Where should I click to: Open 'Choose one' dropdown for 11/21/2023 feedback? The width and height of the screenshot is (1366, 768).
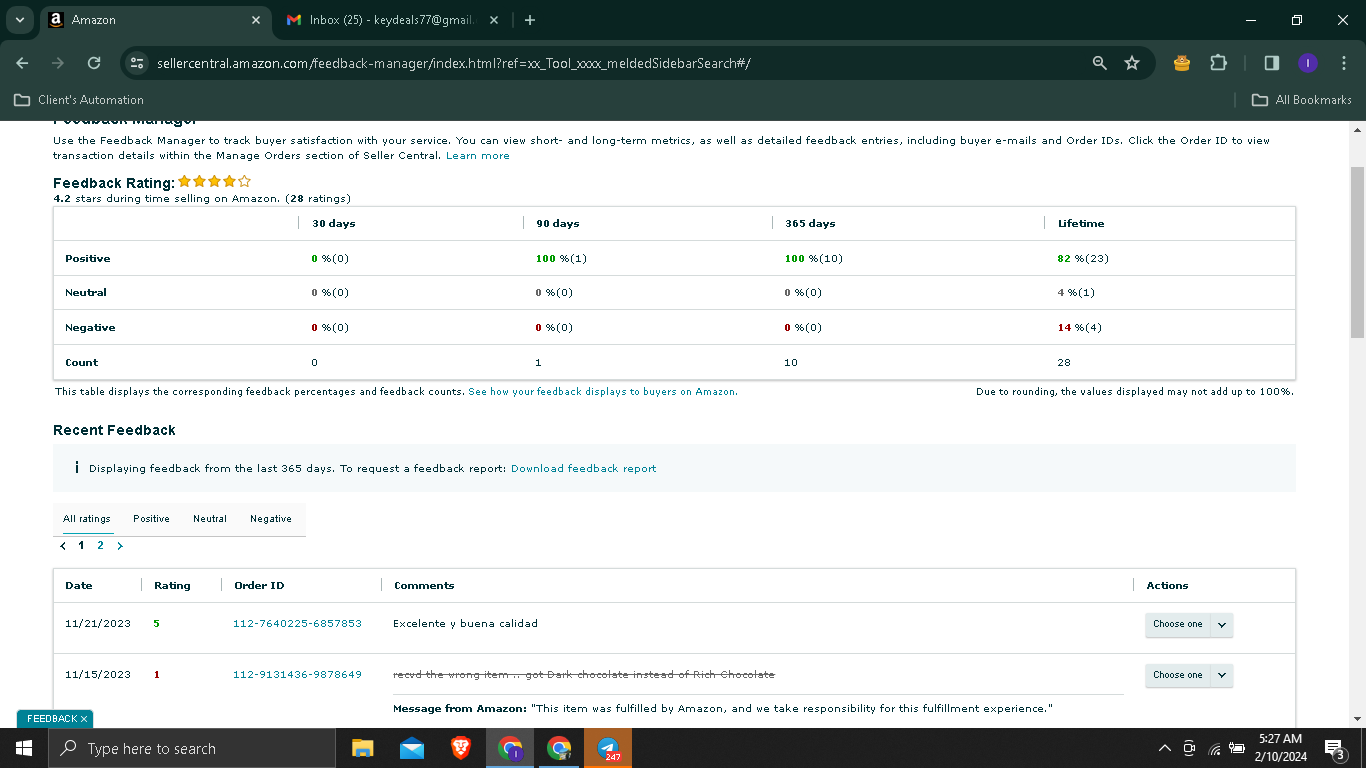pyautogui.click(x=1189, y=625)
